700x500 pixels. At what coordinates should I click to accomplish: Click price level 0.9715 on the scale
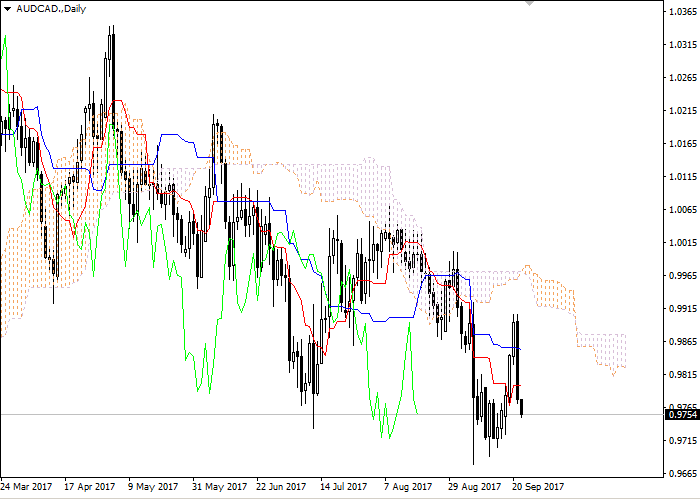(683, 441)
